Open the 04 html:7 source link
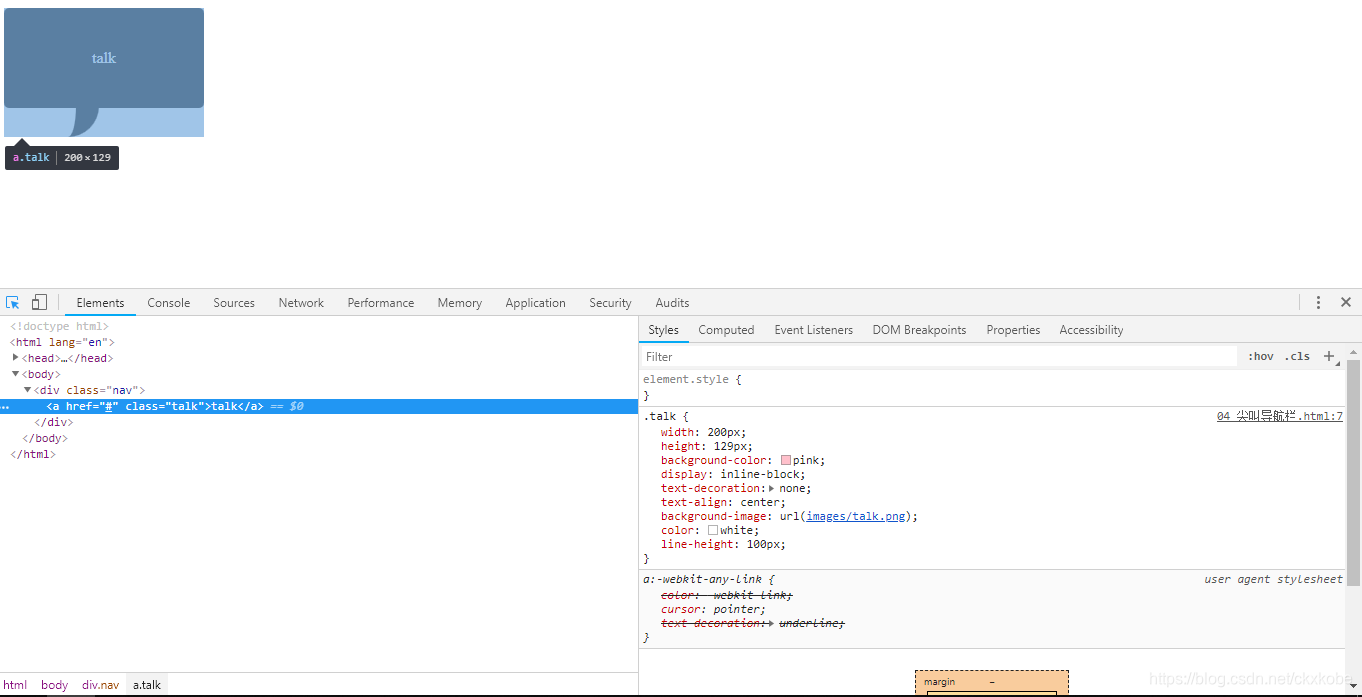 (x=1280, y=416)
